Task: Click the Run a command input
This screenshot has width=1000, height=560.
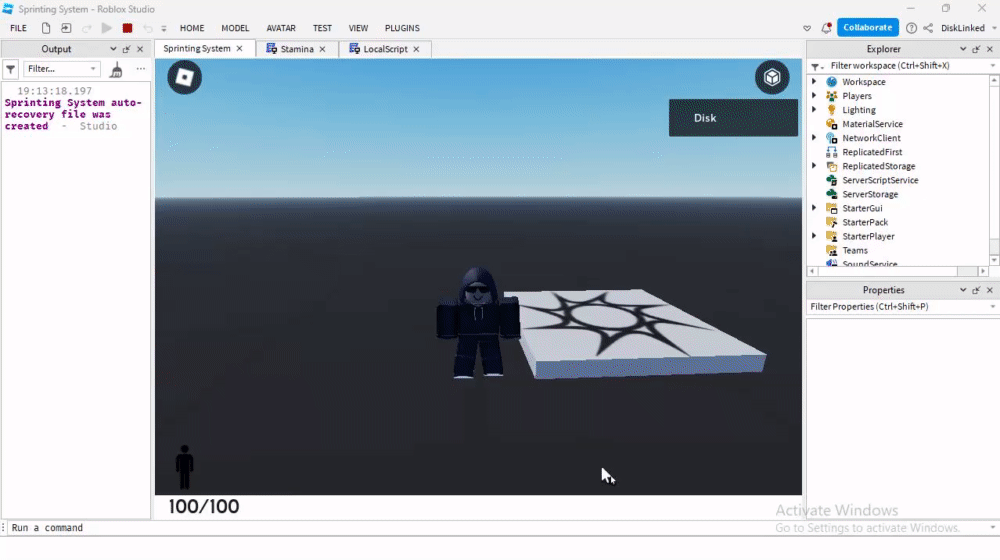Action: (x=497, y=527)
